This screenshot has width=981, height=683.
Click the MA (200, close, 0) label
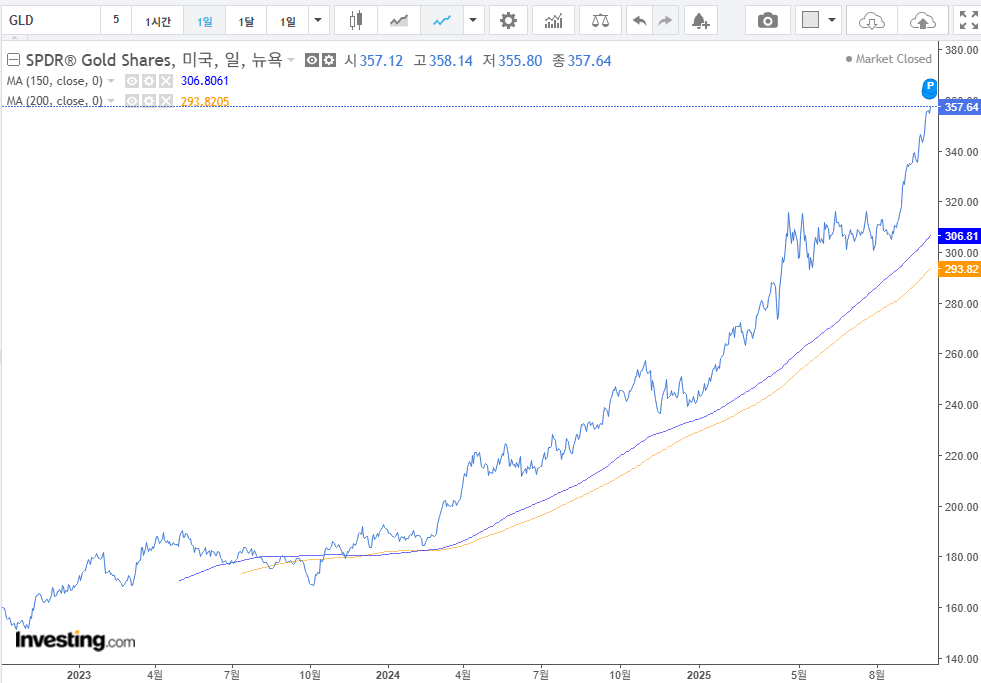tap(54, 101)
